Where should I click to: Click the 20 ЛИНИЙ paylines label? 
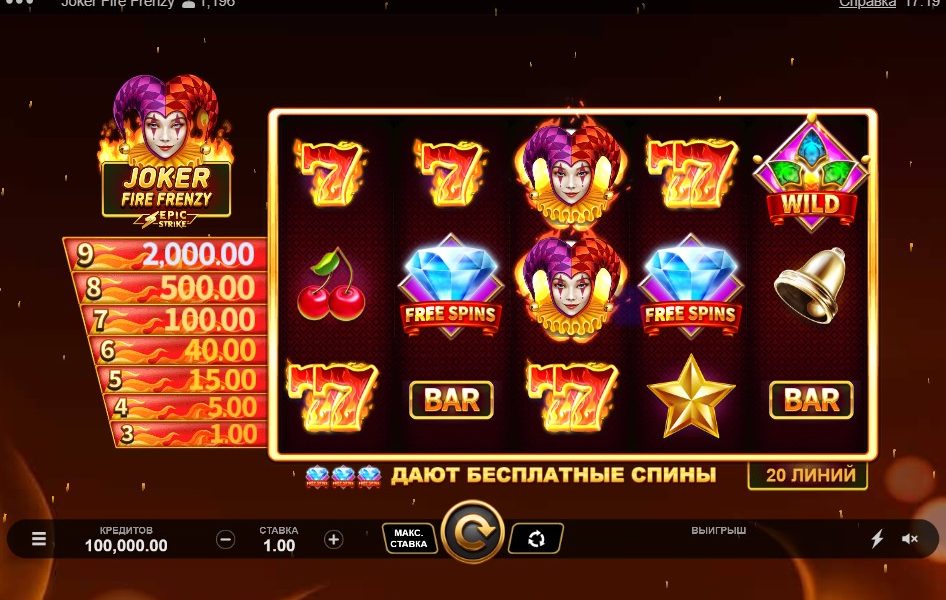pyautogui.click(x=808, y=475)
